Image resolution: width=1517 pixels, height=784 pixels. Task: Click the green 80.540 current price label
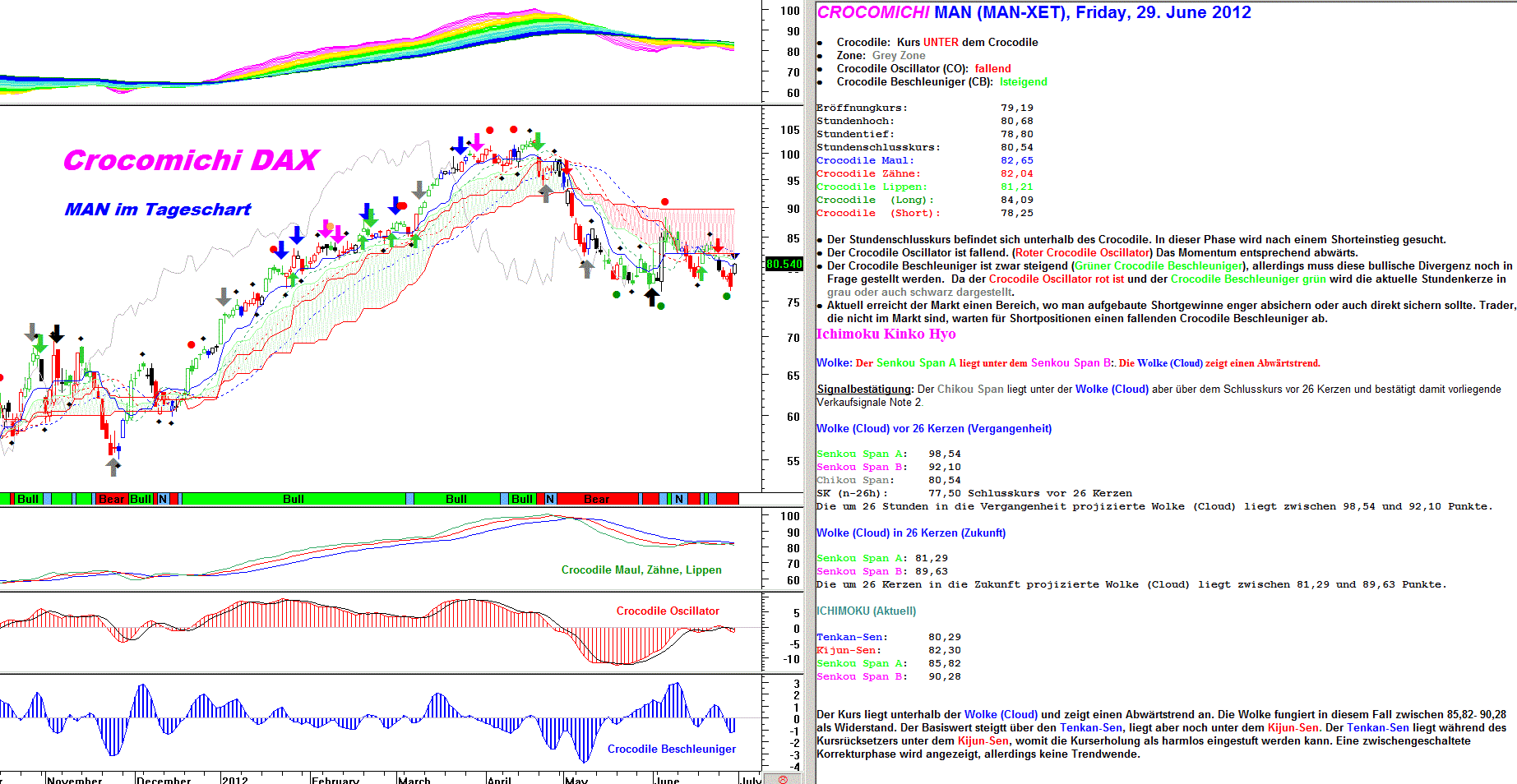tap(784, 264)
